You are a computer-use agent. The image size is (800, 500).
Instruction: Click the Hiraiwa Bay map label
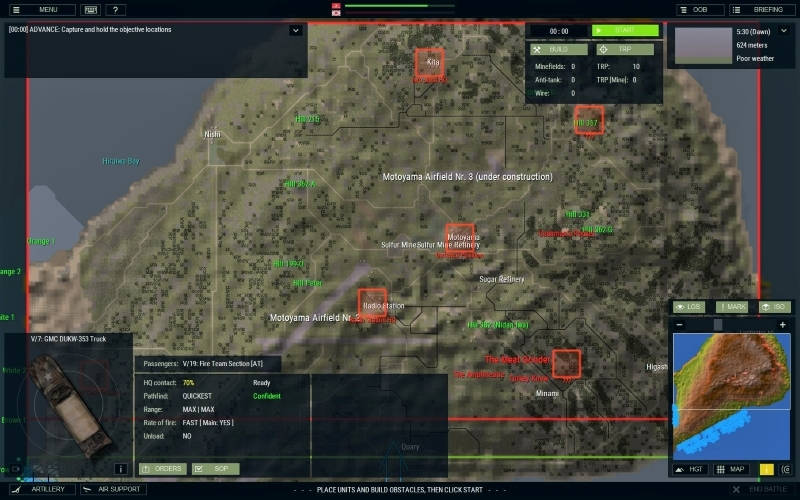point(121,161)
